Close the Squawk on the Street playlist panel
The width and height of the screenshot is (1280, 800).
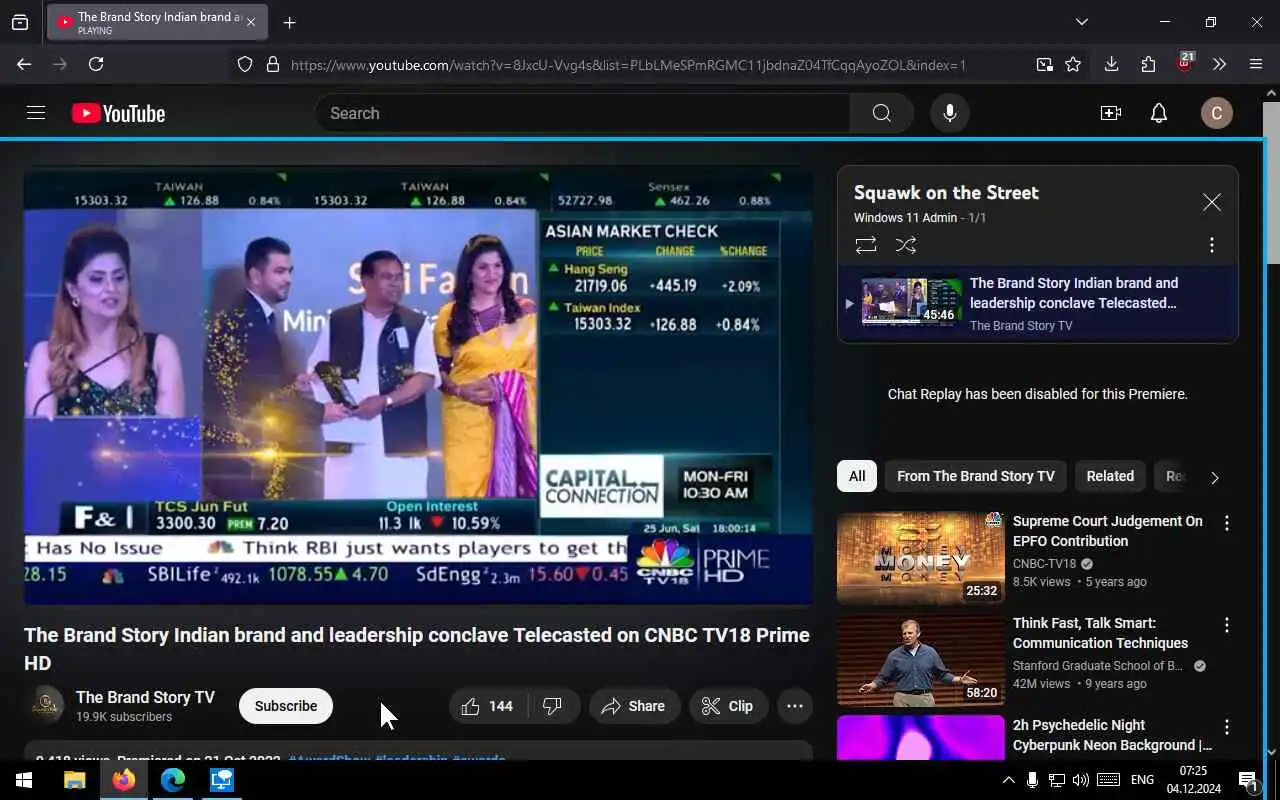[1212, 203]
